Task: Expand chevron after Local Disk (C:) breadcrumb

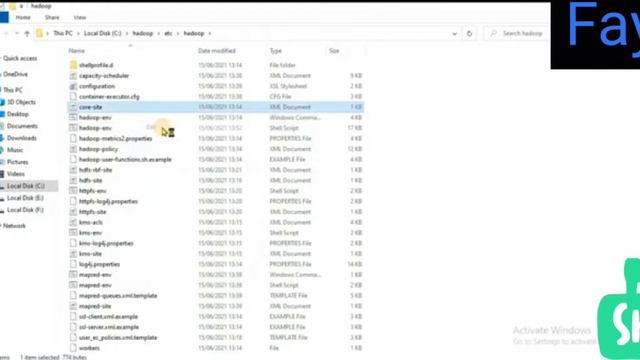Action: pyautogui.click(x=127, y=33)
